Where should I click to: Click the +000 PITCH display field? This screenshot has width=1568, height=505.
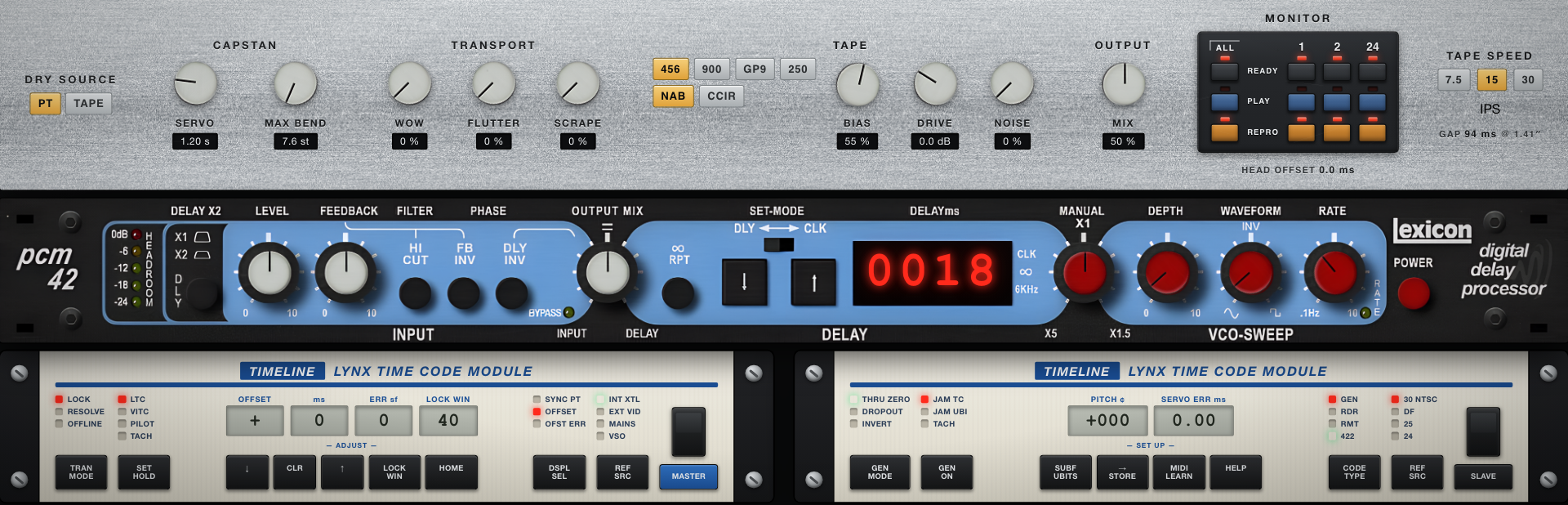click(x=1107, y=421)
